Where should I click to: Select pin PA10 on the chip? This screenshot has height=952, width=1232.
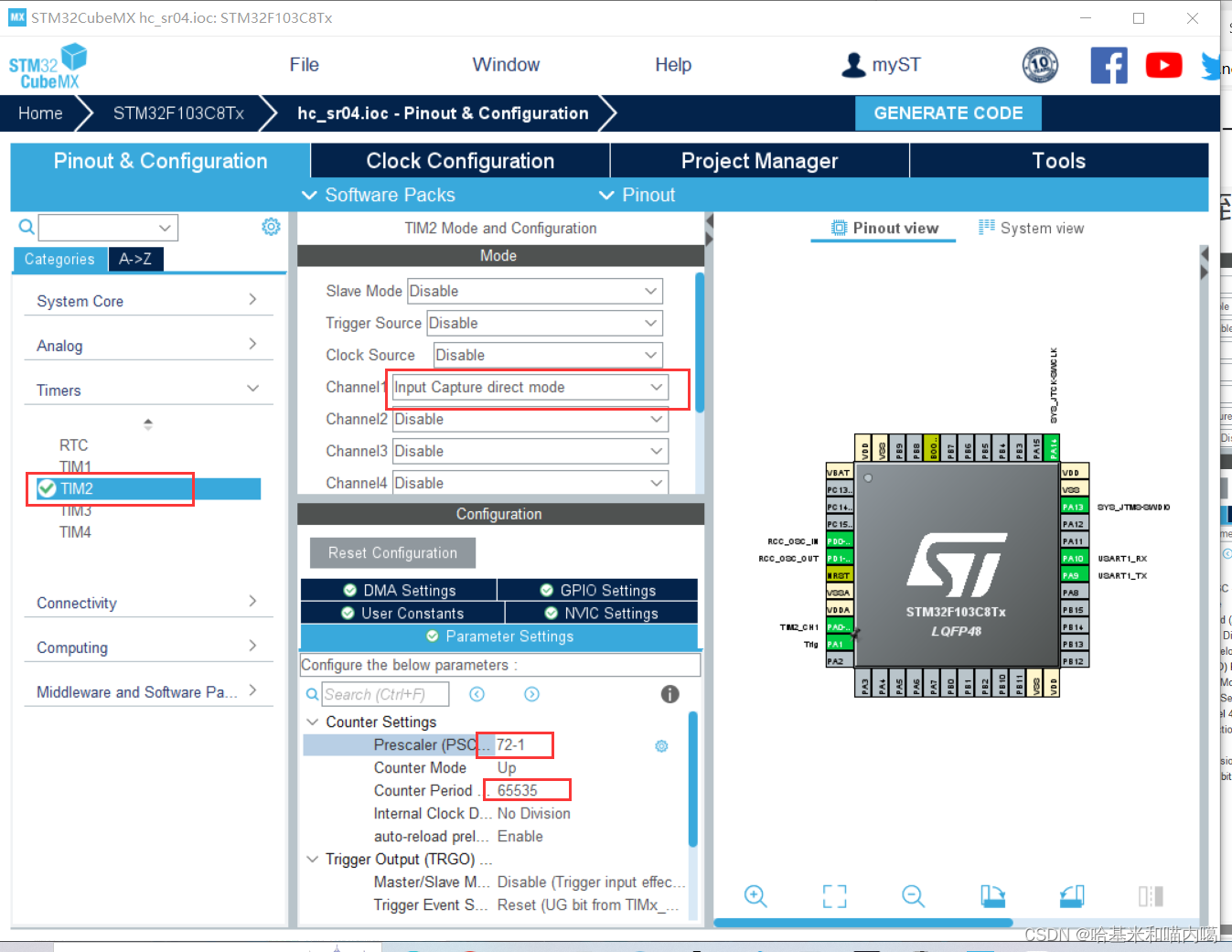click(x=1074, y=558)
